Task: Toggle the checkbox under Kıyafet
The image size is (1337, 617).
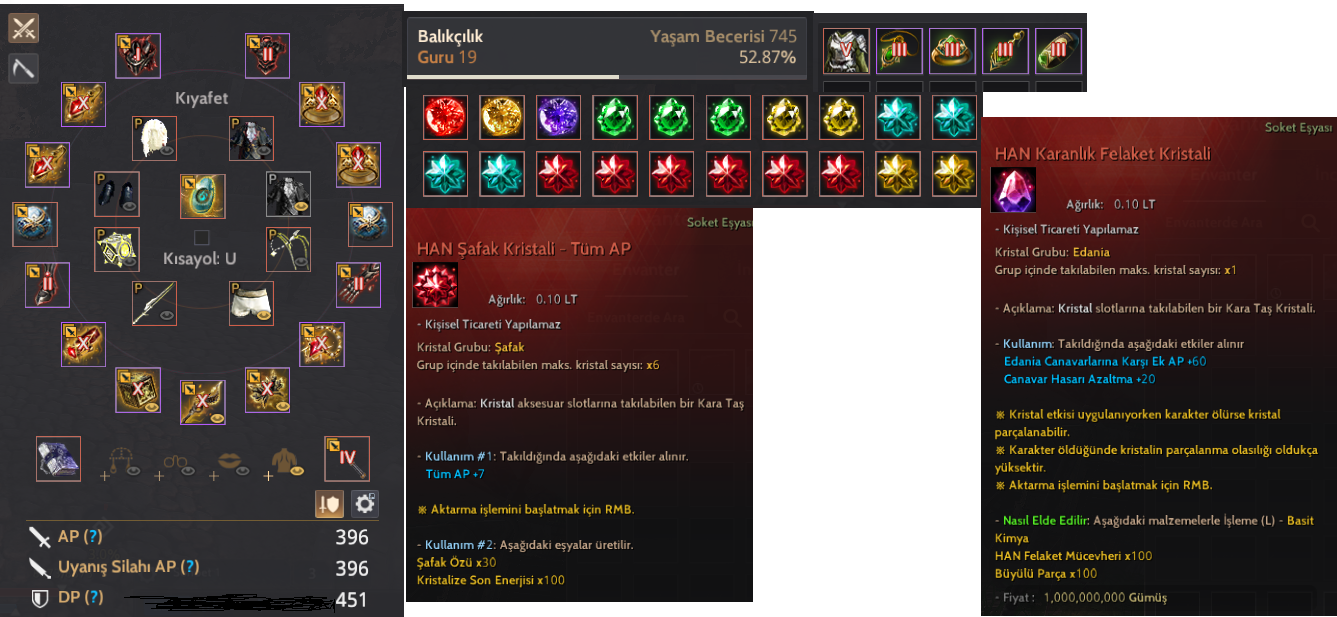Action: tap(202, 237)
